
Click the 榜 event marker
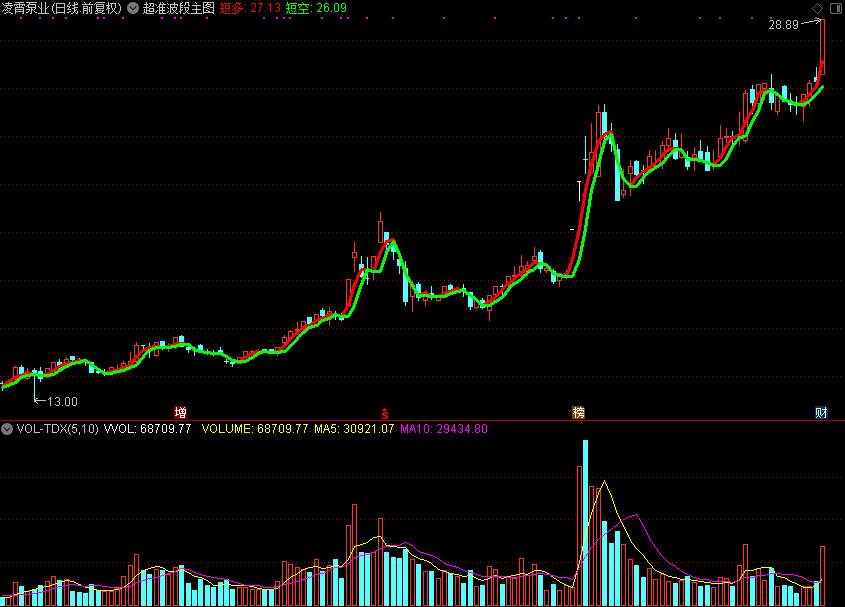click(578, 413)
